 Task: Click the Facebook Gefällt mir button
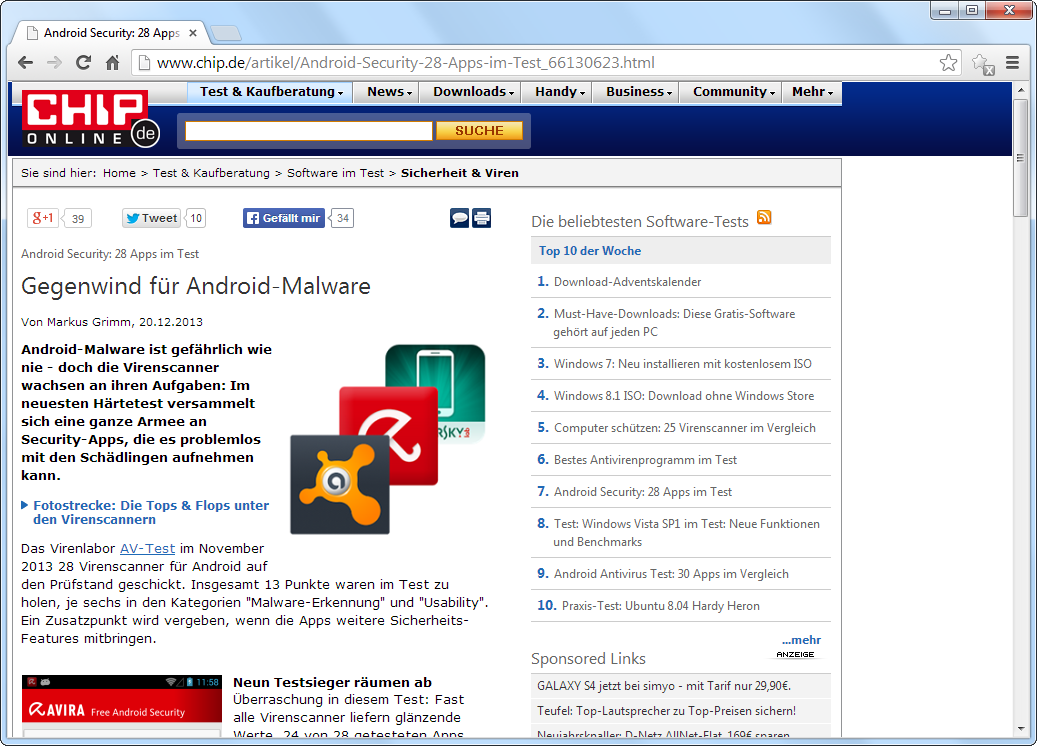pyautogui.click(x=284, y=218)
